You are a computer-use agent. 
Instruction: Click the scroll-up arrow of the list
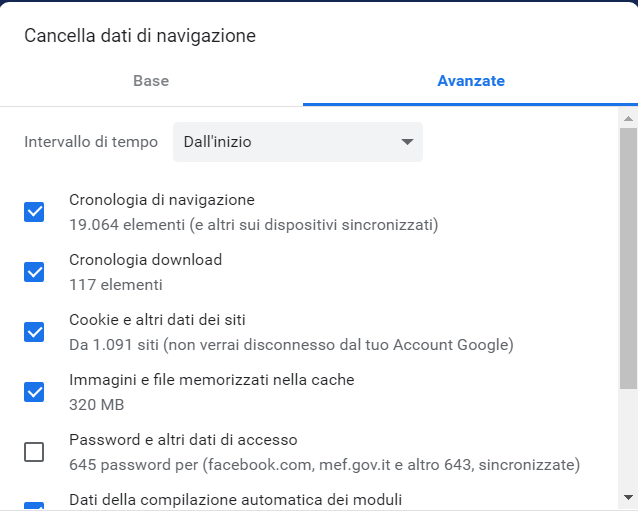pyautogui.click(x=628, y=118)
